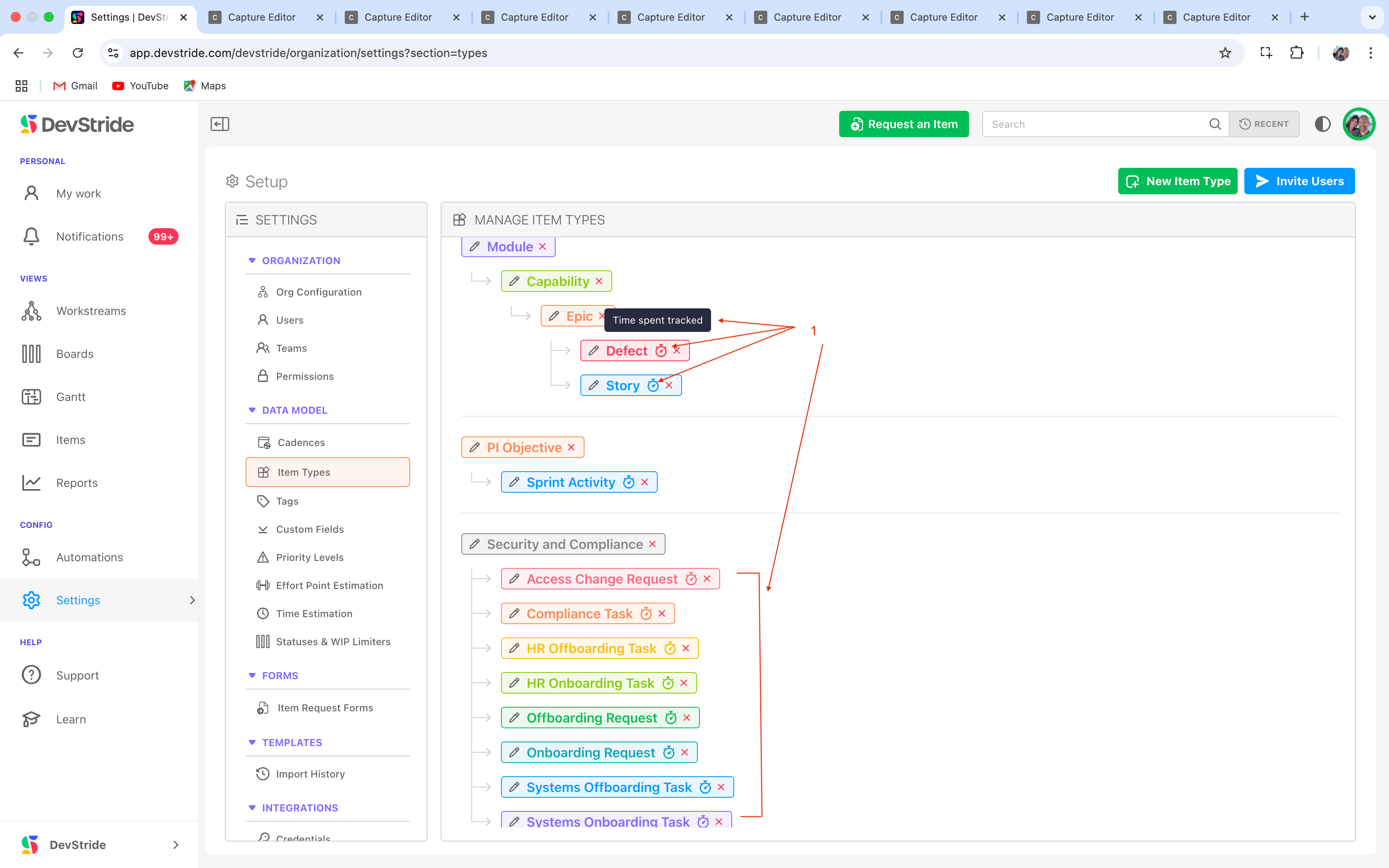Select the Module color-coded item type chip
This screenshot has width=1389, height=868.
click(510, 247)
